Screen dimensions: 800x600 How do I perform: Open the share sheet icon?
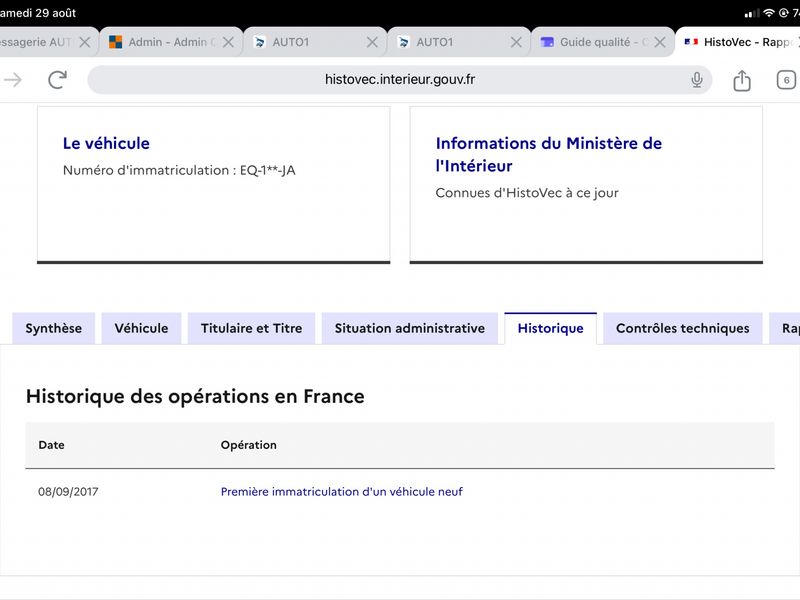pos(742,80)
